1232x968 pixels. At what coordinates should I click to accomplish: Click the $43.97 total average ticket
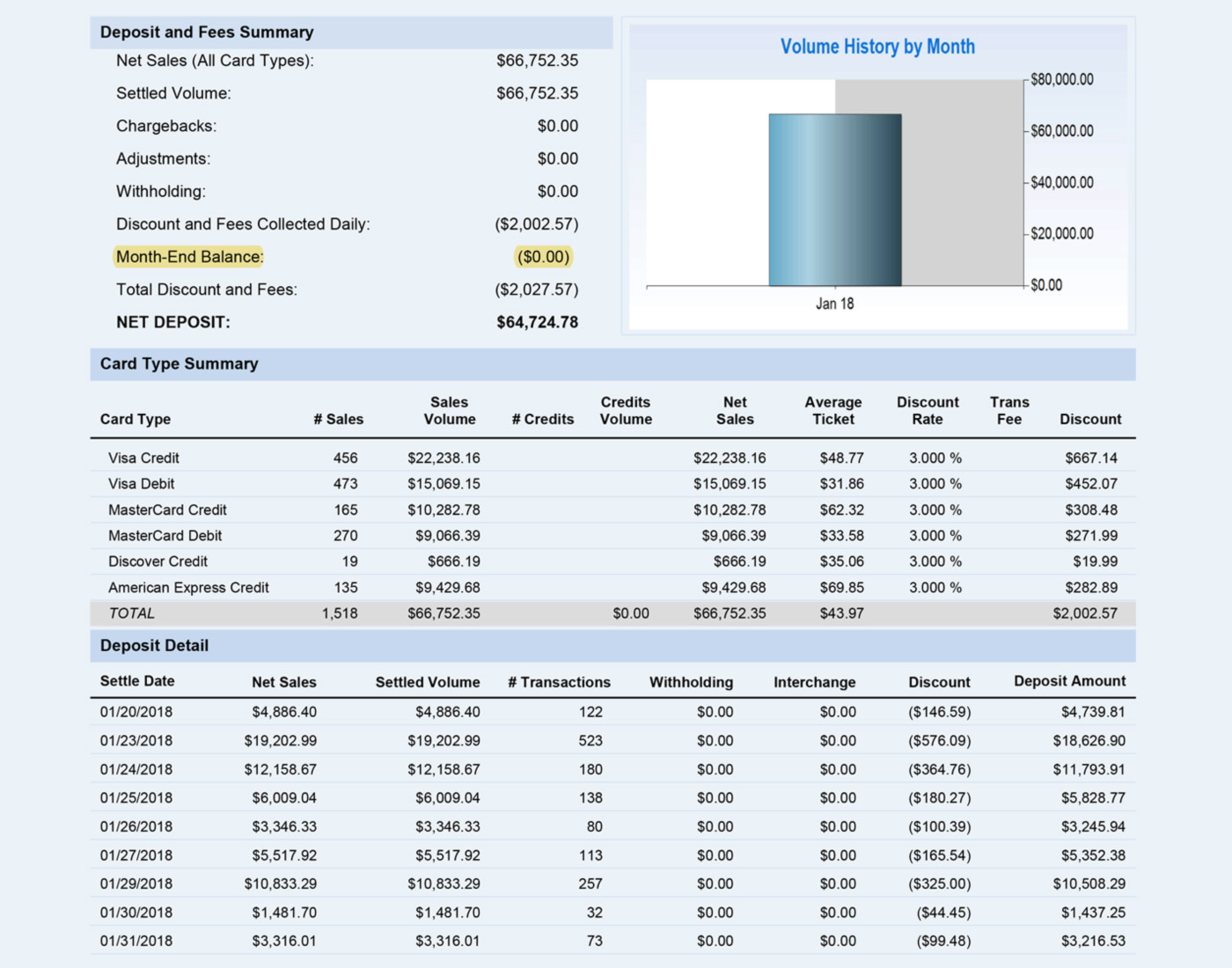click(x=842, y=613)
